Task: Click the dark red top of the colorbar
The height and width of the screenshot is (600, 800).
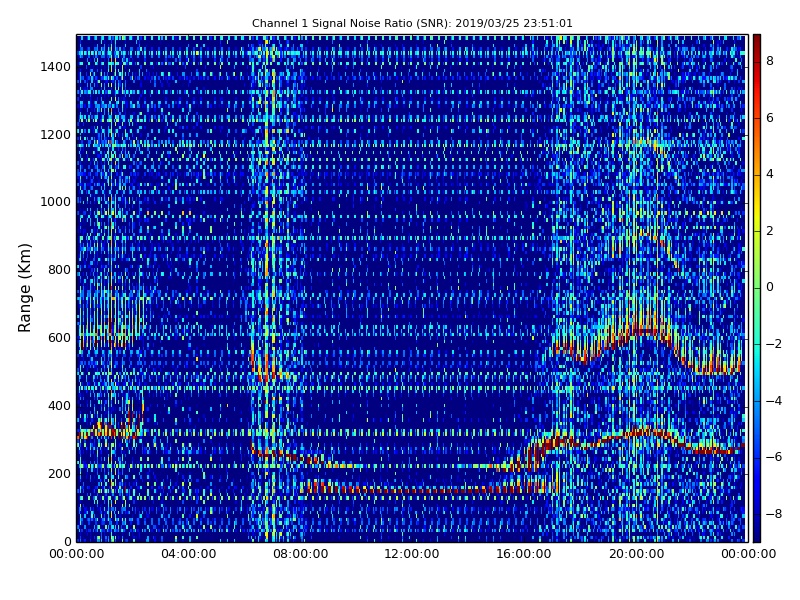Action: tap(757, 41)
